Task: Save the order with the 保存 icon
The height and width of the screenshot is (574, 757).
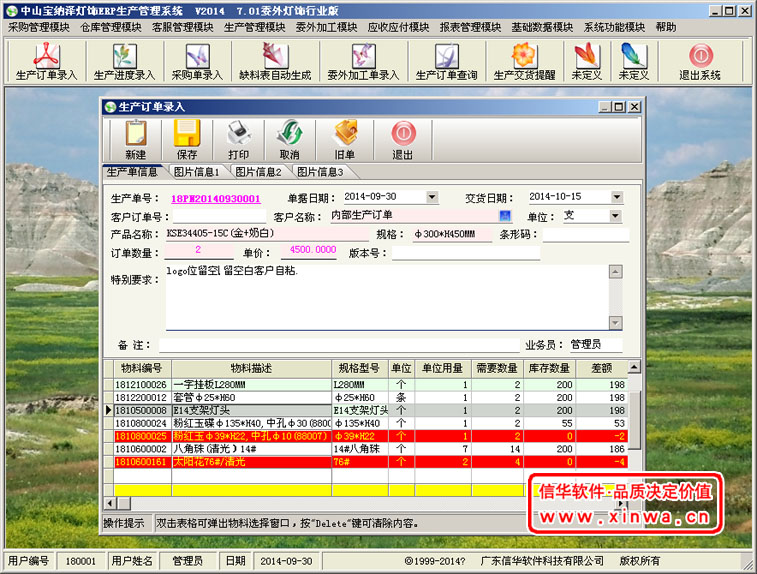Action: (x=187, y=140)
